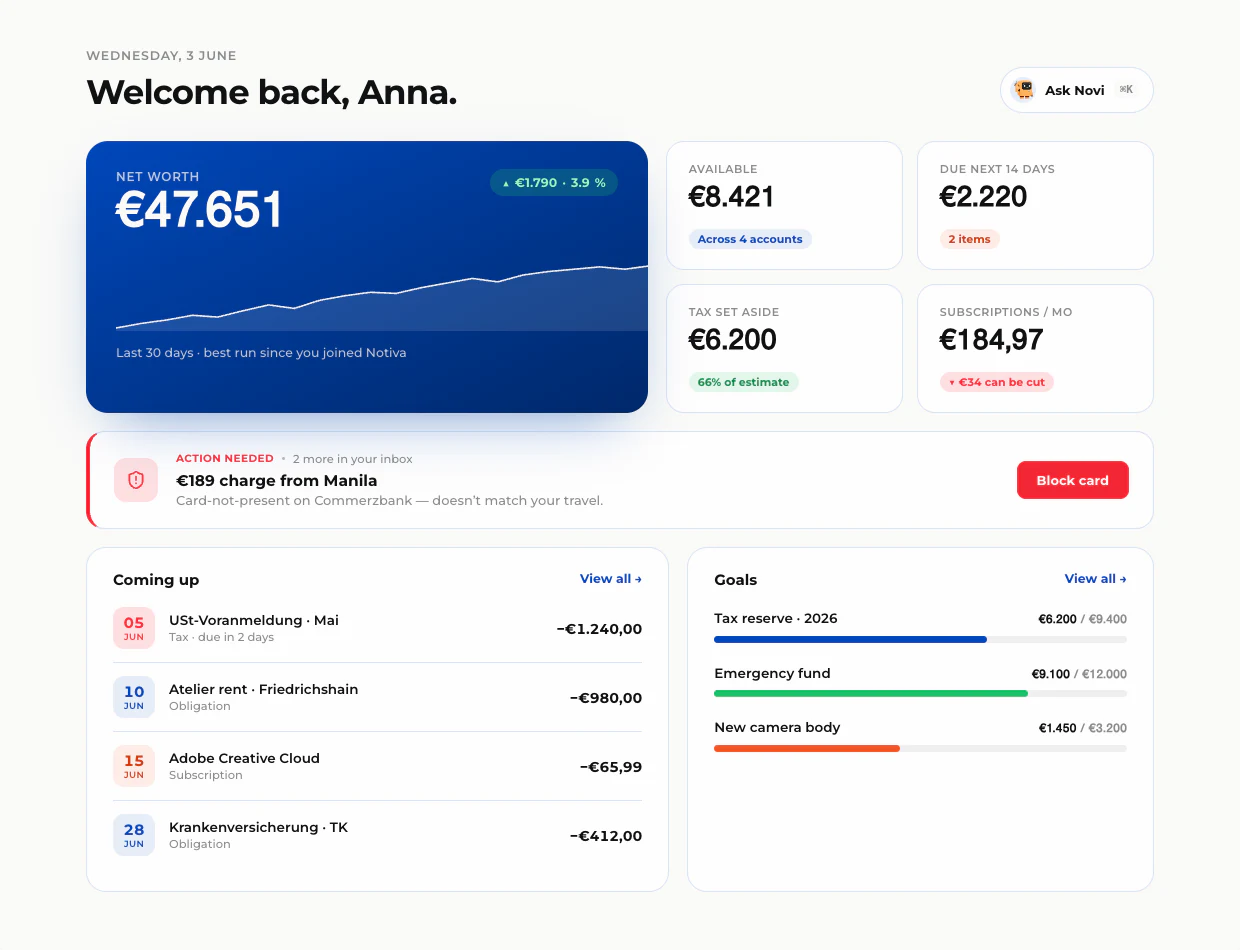Click the 05 JUN date badge

(x=134, y=628)
